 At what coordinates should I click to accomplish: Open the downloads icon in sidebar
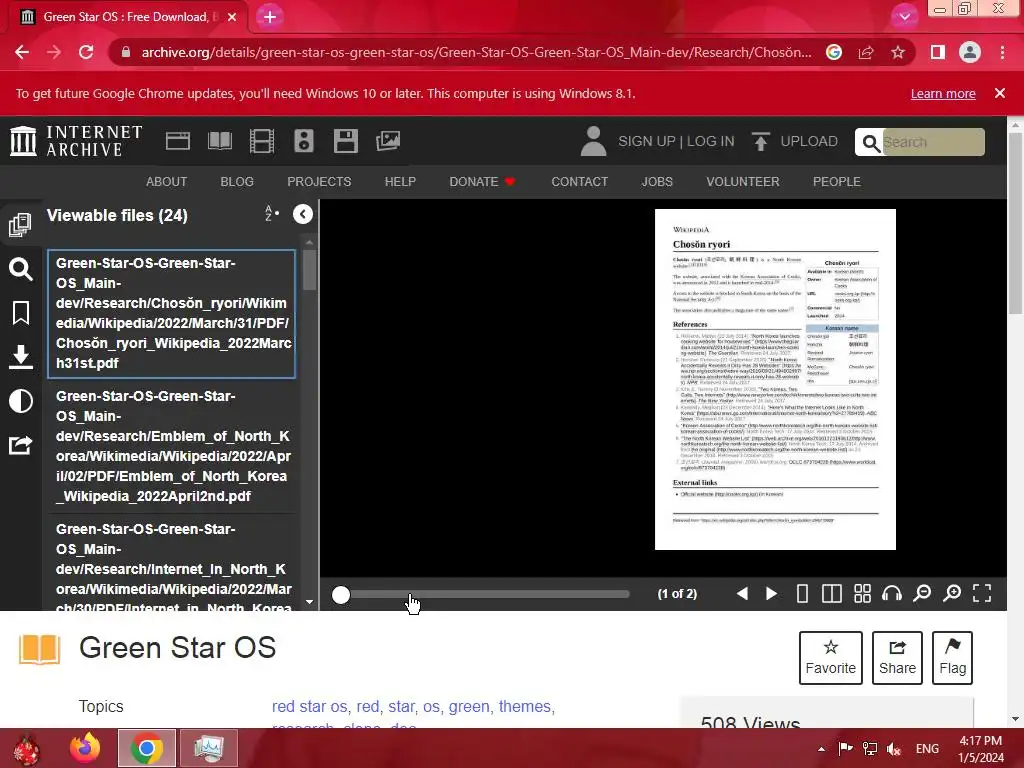click(20, 357)
